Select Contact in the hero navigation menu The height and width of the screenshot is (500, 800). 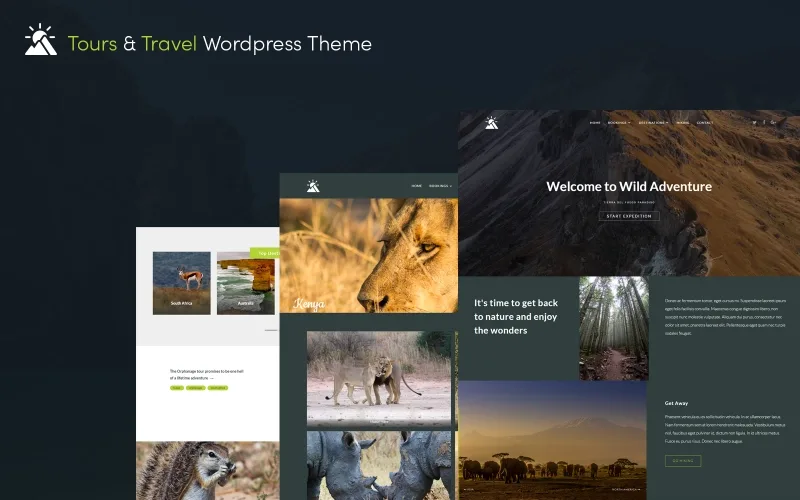click(705, 122)
